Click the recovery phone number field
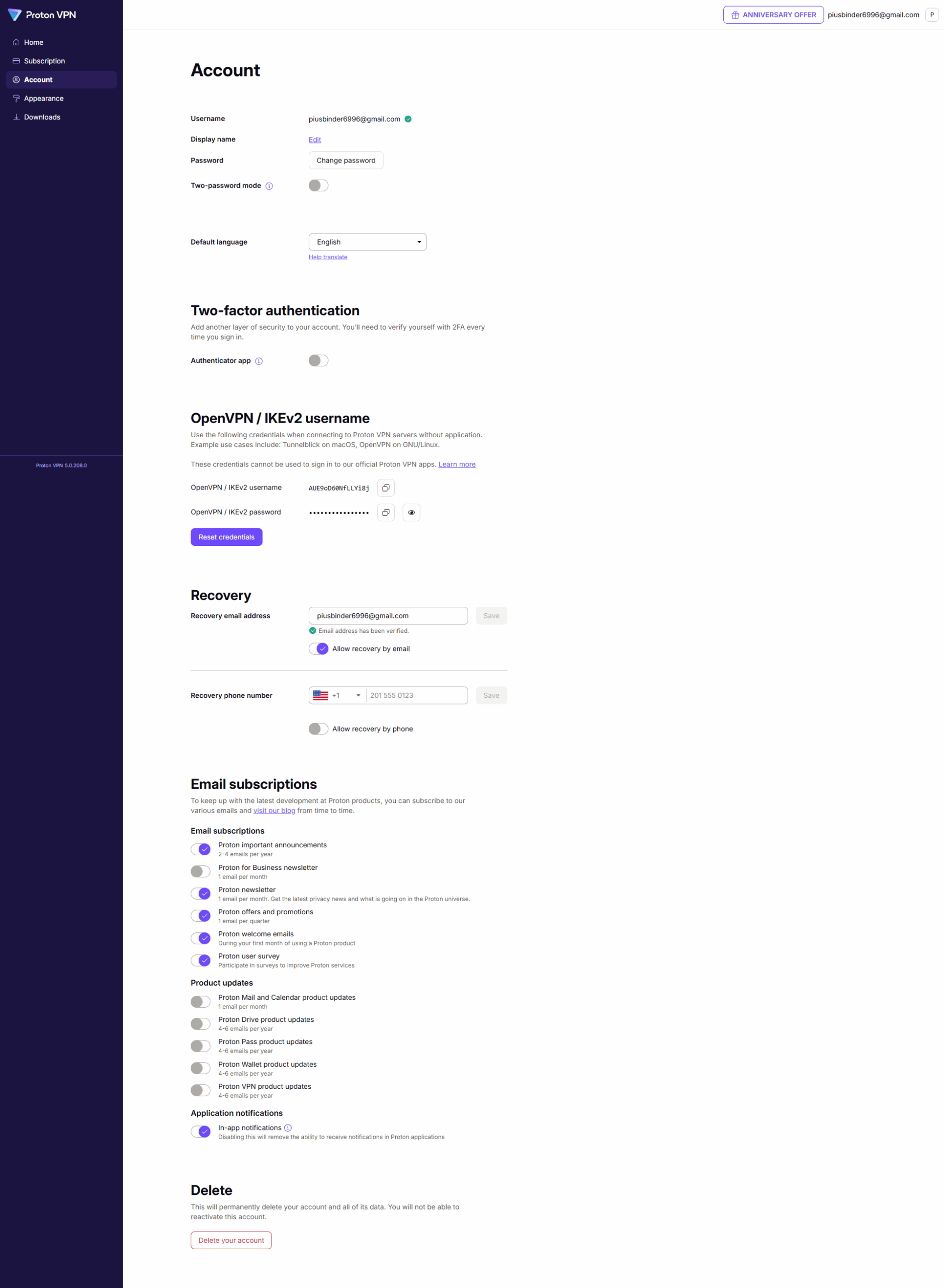 click(416, 695)
